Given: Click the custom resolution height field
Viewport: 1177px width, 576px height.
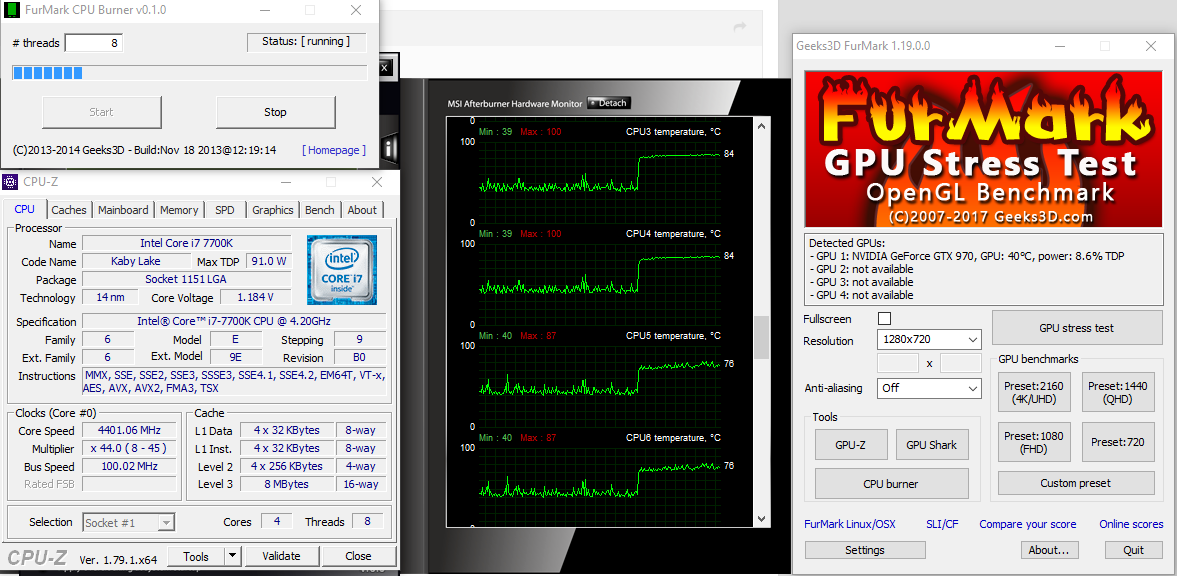Looking at the screenshot, I should [x=961, y=363].
